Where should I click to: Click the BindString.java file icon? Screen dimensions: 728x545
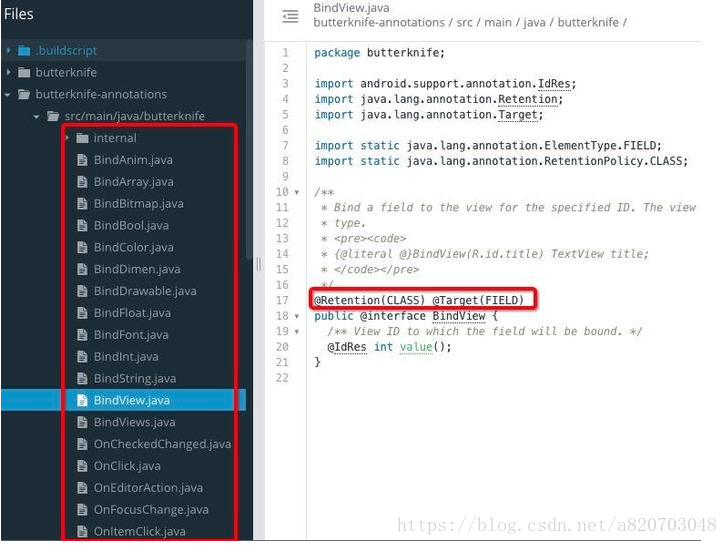coord(82,378)
